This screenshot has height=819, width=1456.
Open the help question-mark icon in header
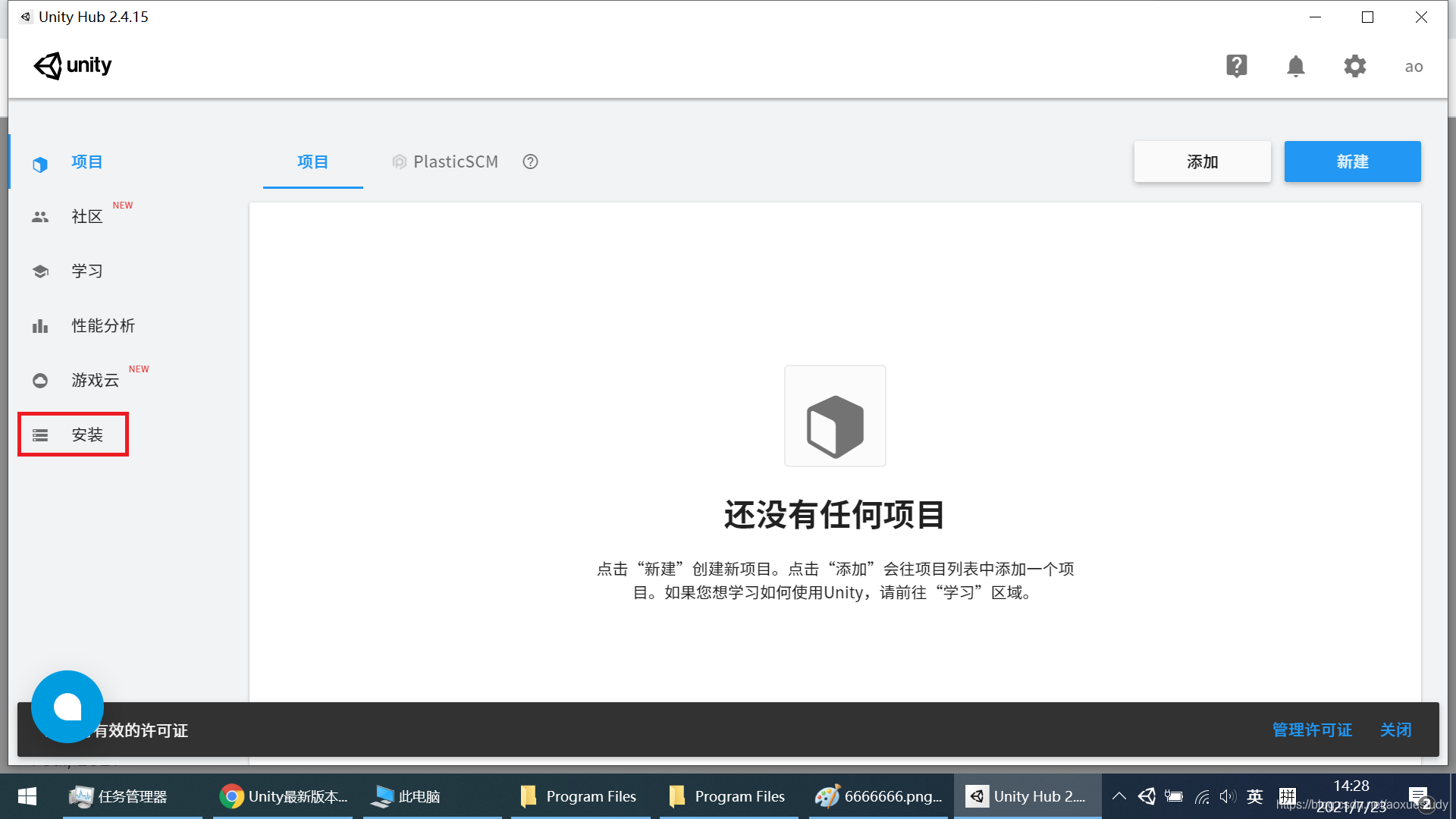point(1236,66)
